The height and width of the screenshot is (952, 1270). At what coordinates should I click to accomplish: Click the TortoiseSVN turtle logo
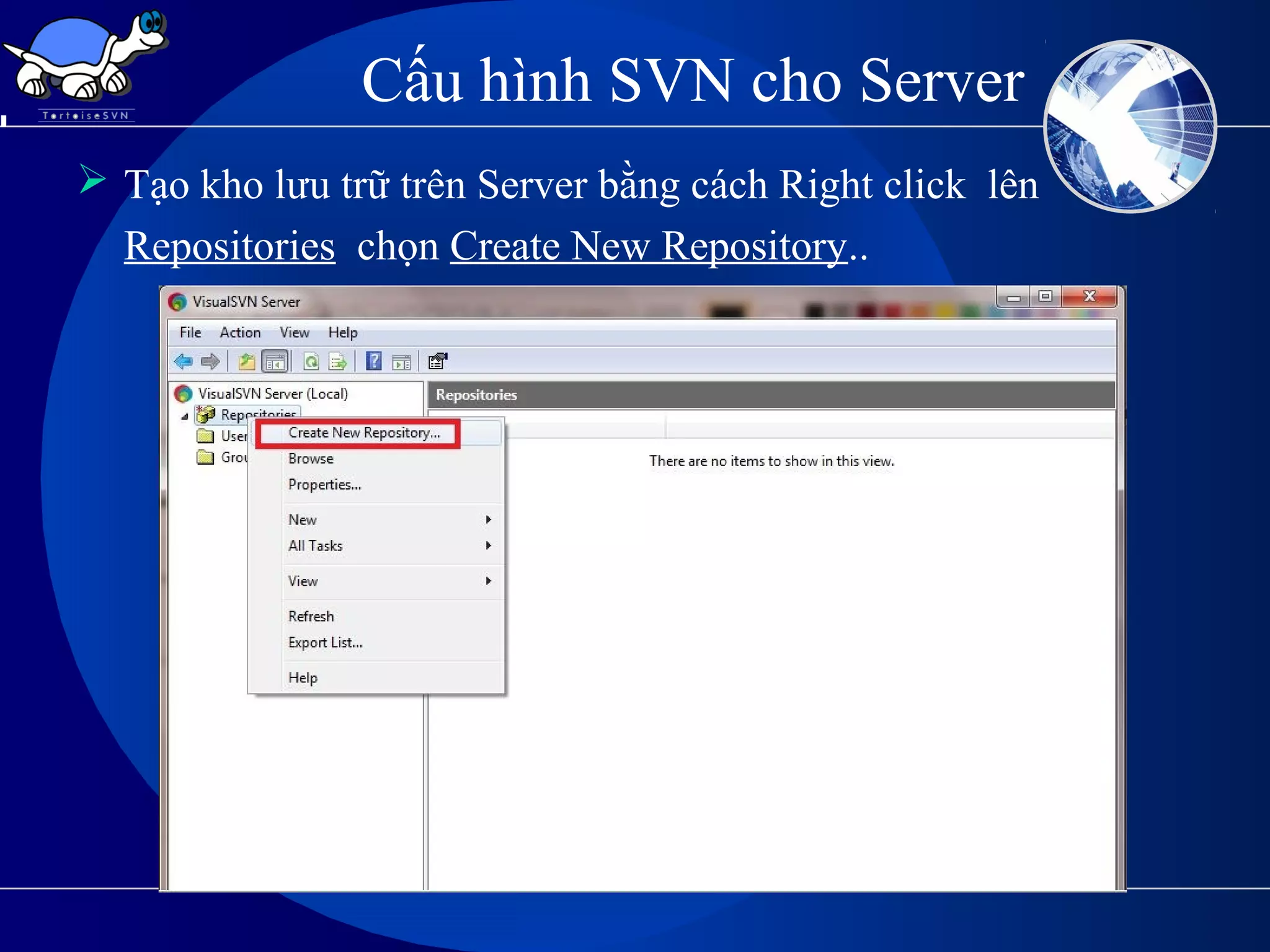pyautogui.click(x=84, y=64)
